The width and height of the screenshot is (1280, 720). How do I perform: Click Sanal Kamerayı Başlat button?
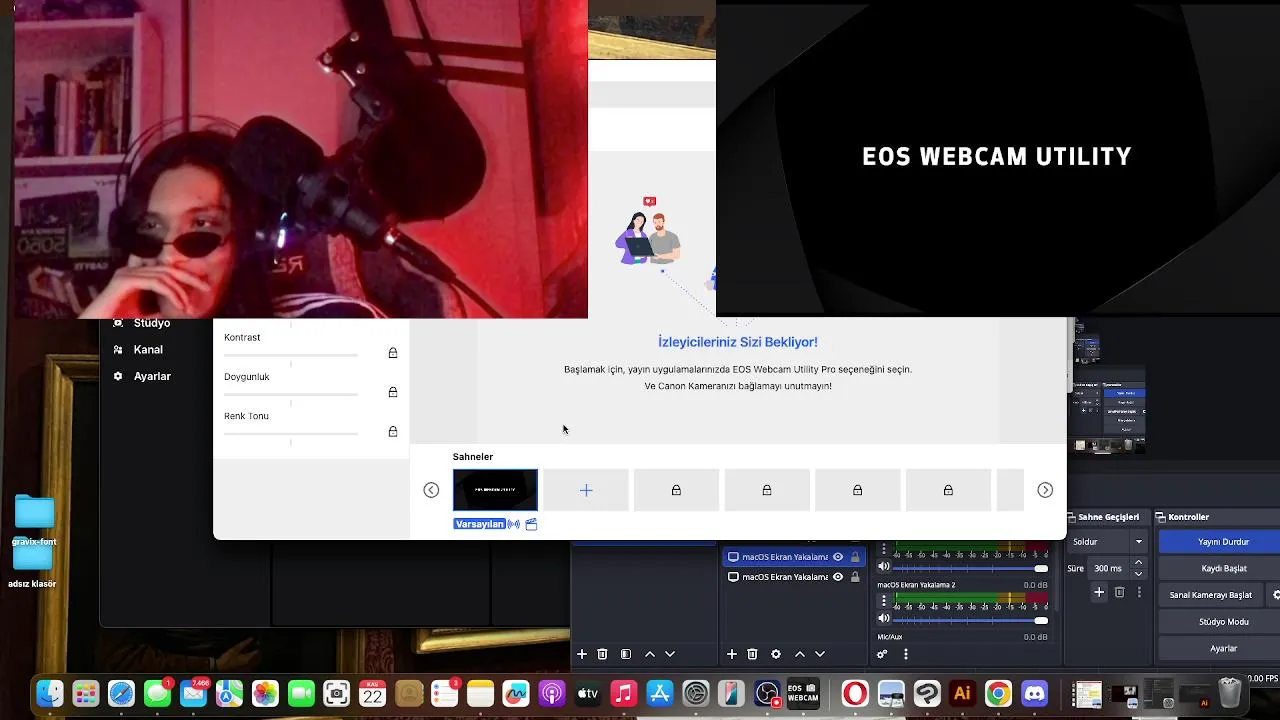1210,595
